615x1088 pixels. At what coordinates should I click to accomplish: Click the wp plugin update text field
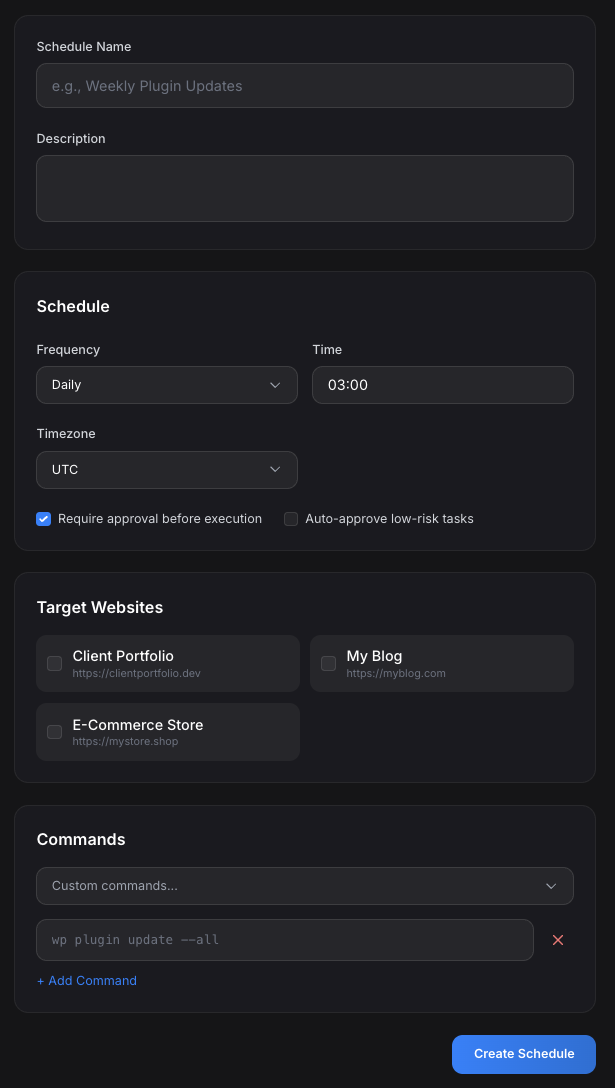pyautogui.click(x=285, y=940)
